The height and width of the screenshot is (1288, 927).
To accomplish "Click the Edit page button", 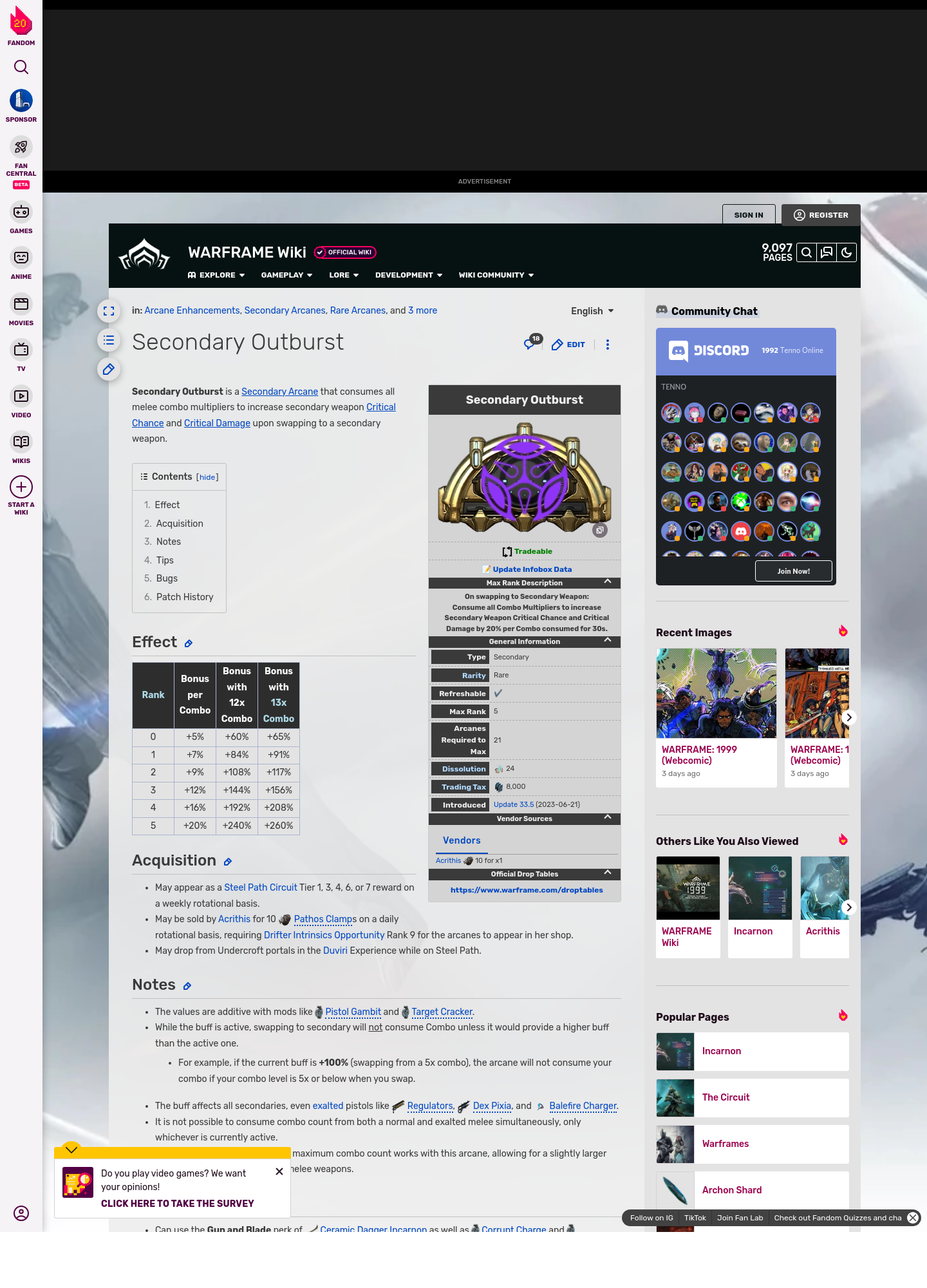I will 568,345.
